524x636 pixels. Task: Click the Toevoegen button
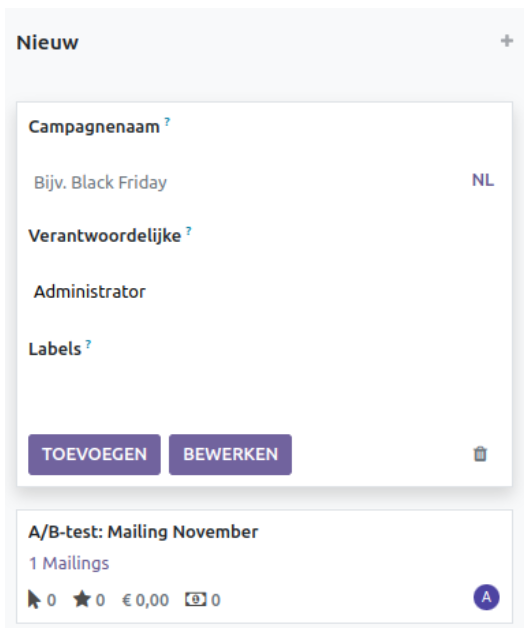[94, 454]
